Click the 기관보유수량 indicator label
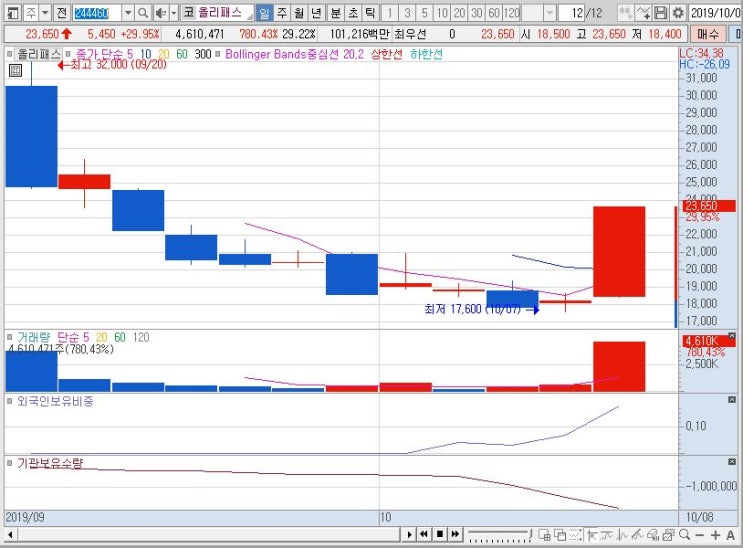Viewport: 743px width, 548px height. (50, 463)
